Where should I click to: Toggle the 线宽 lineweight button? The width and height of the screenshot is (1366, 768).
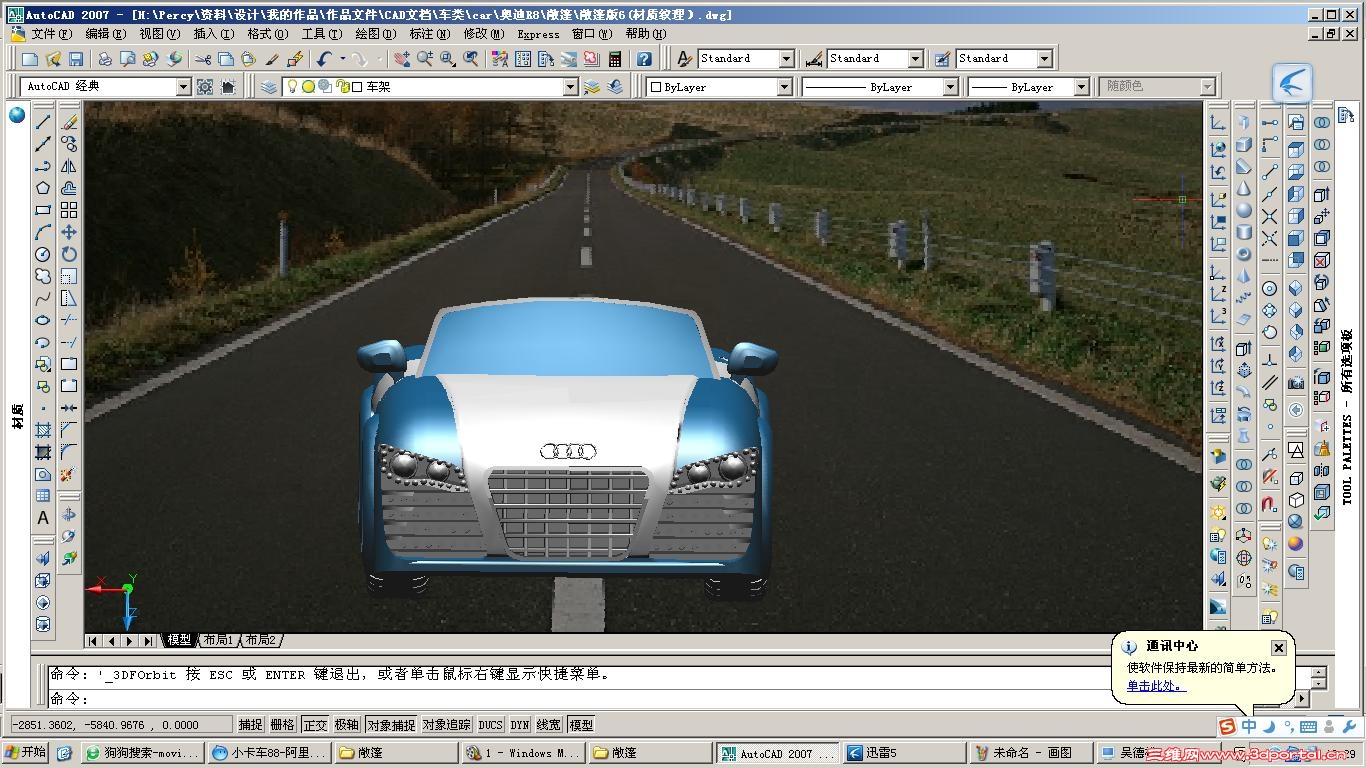point(549,725)
